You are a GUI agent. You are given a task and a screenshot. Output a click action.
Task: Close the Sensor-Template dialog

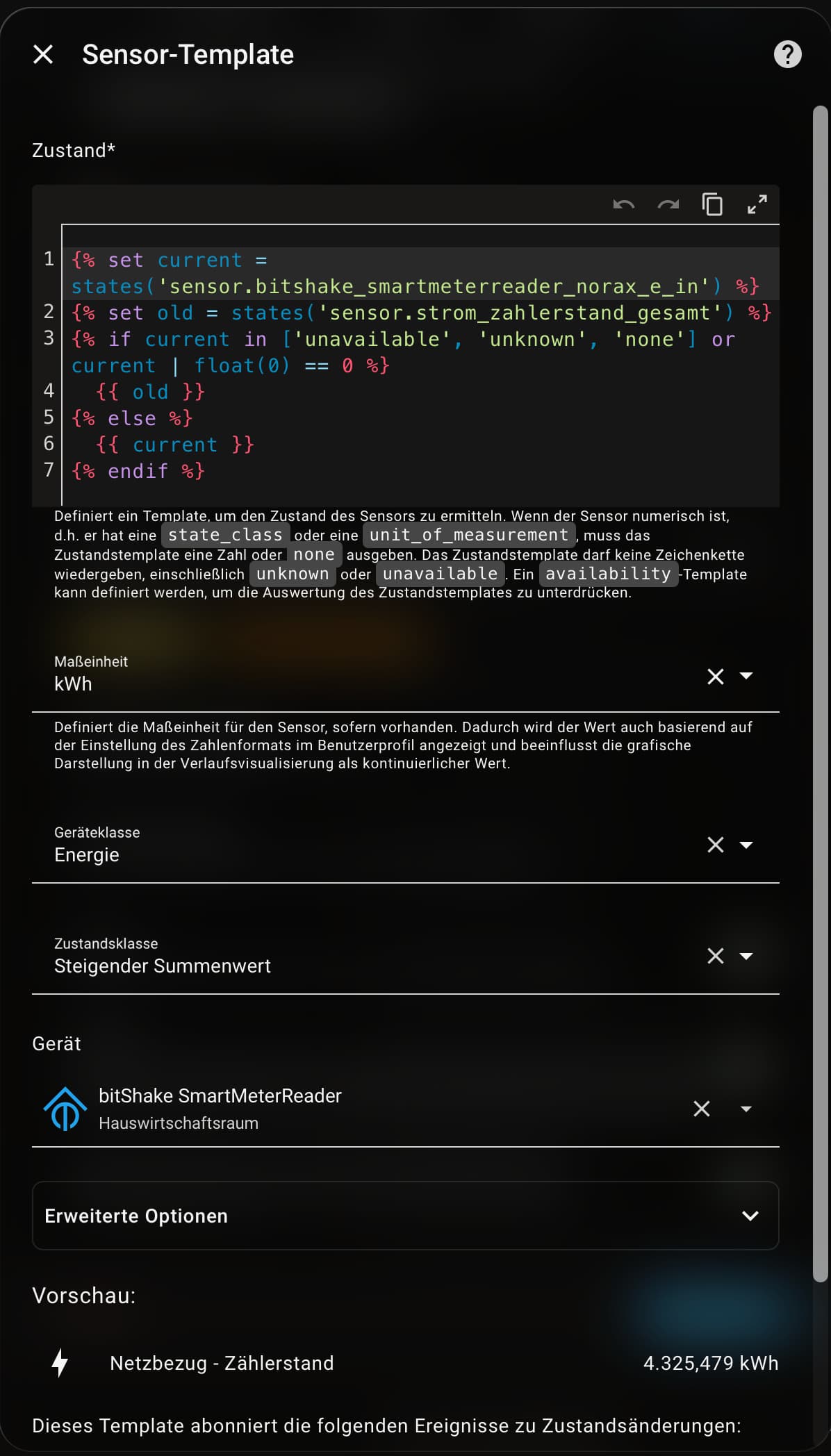point(43,54)
